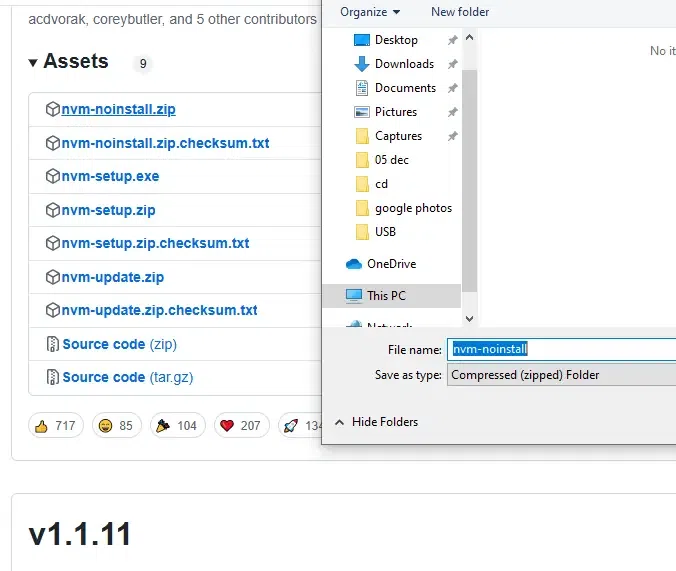Click the package icon beside nvm-setup.exe
676x571 pixels.
coord(52,176)
